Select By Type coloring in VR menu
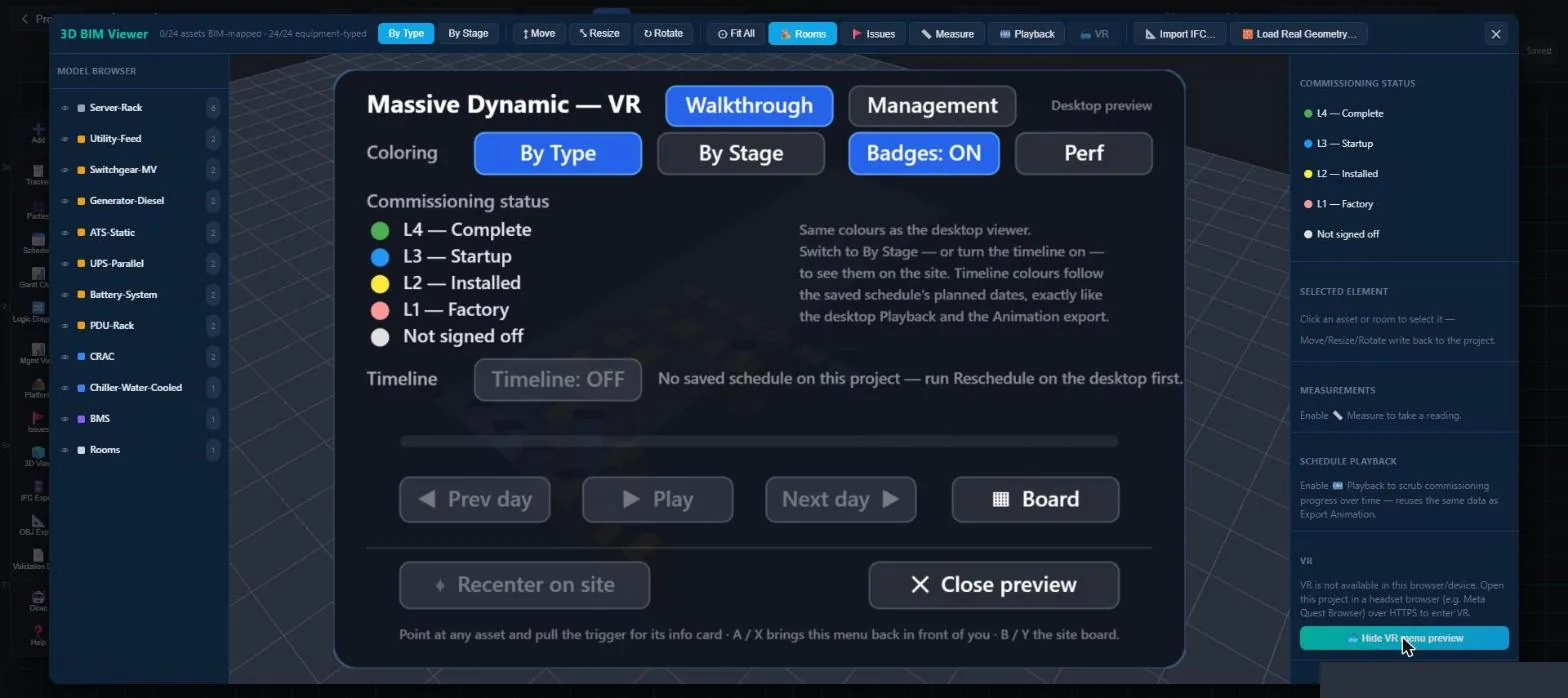 tap(558, 154)
